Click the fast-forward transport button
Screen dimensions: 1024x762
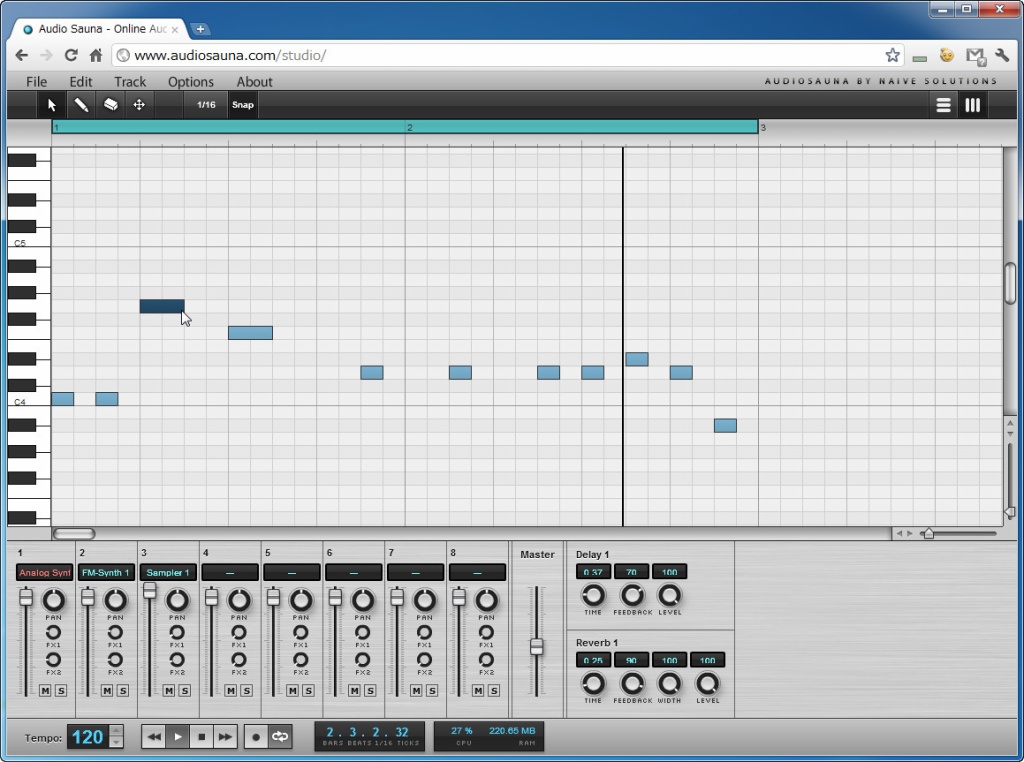point(225,737)
